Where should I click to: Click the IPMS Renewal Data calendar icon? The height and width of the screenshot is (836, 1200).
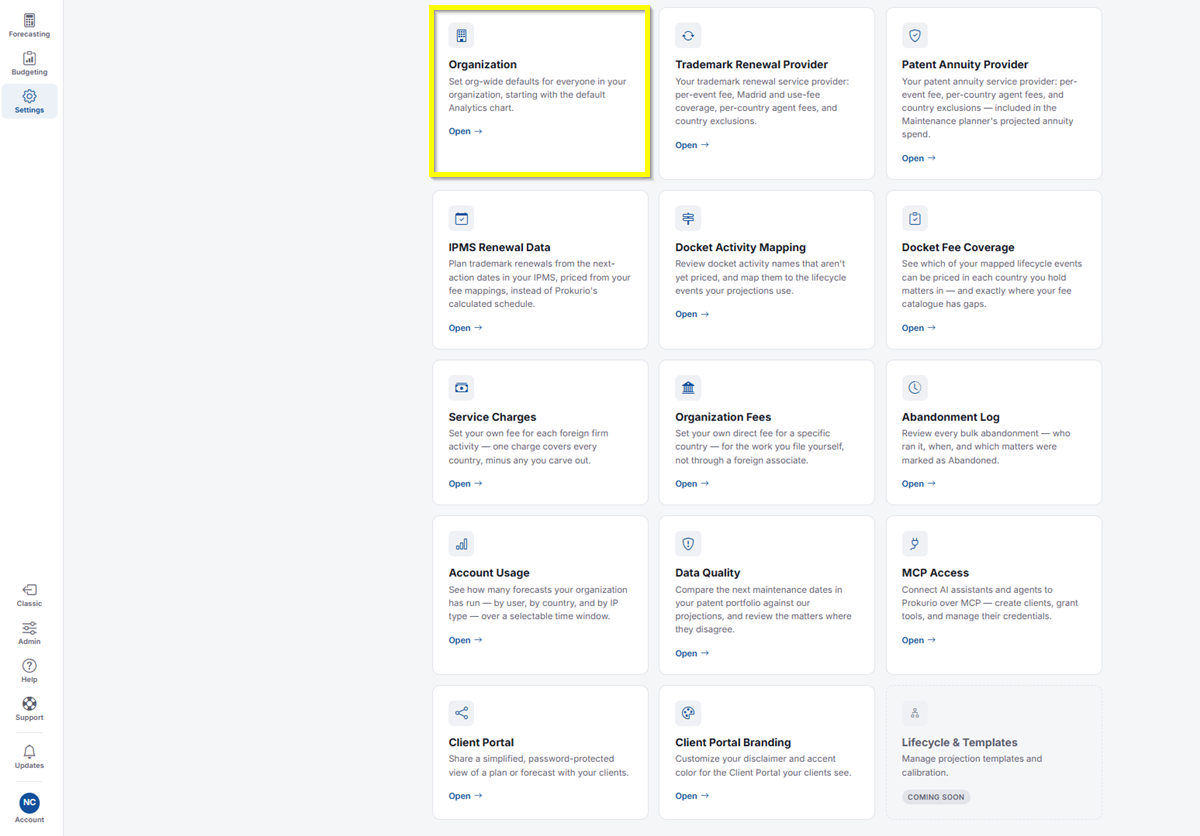(x=461, y=219)
